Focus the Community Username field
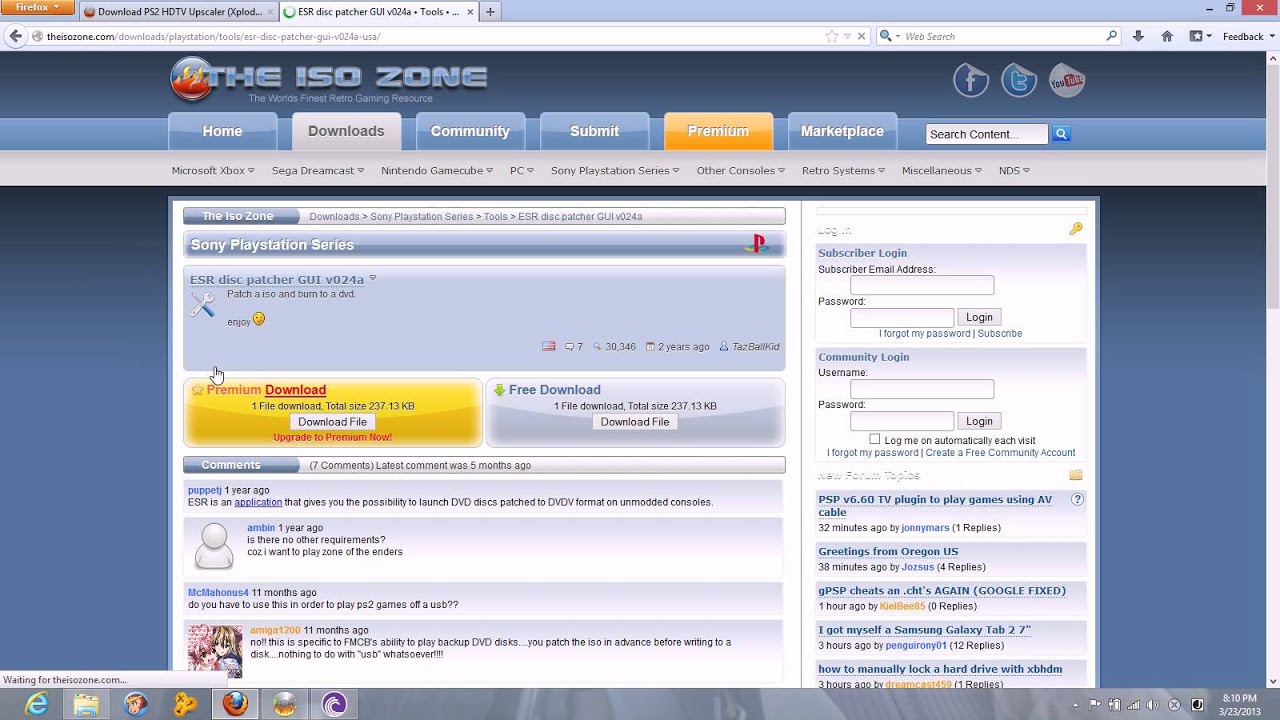 tap(922, 389)
